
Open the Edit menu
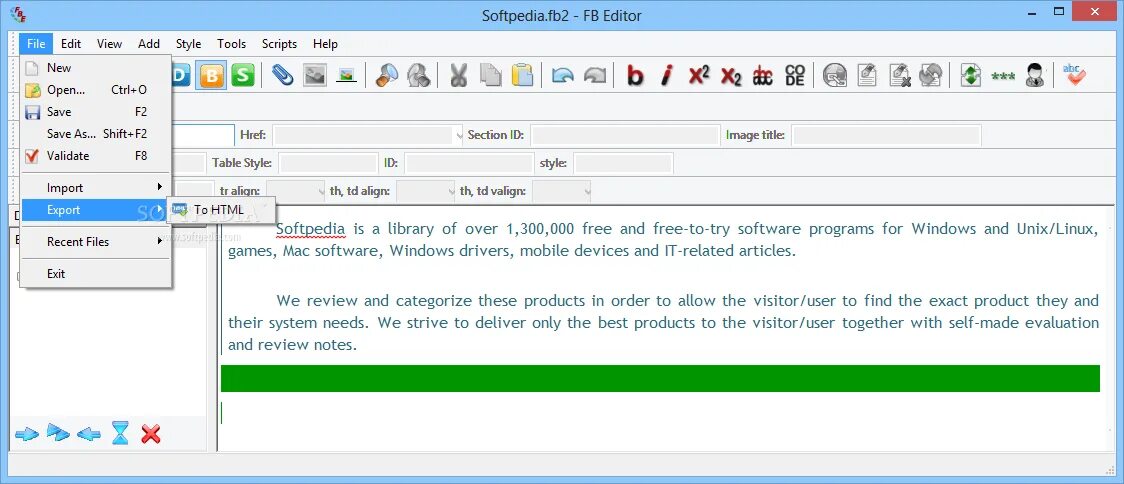click(71, 44)
